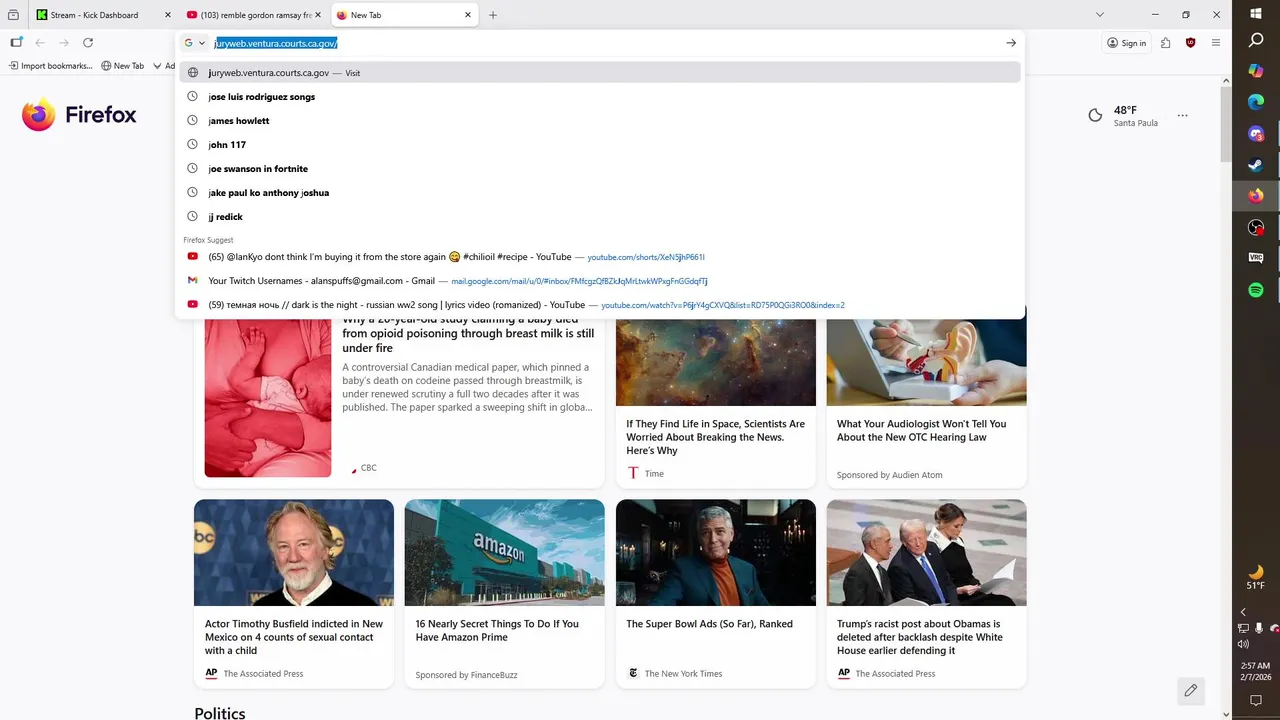This screenshot has width=1280, height=720.
Task: Open Windows Search magnifier in taskbar
Action: click(x=1256, y=41)
